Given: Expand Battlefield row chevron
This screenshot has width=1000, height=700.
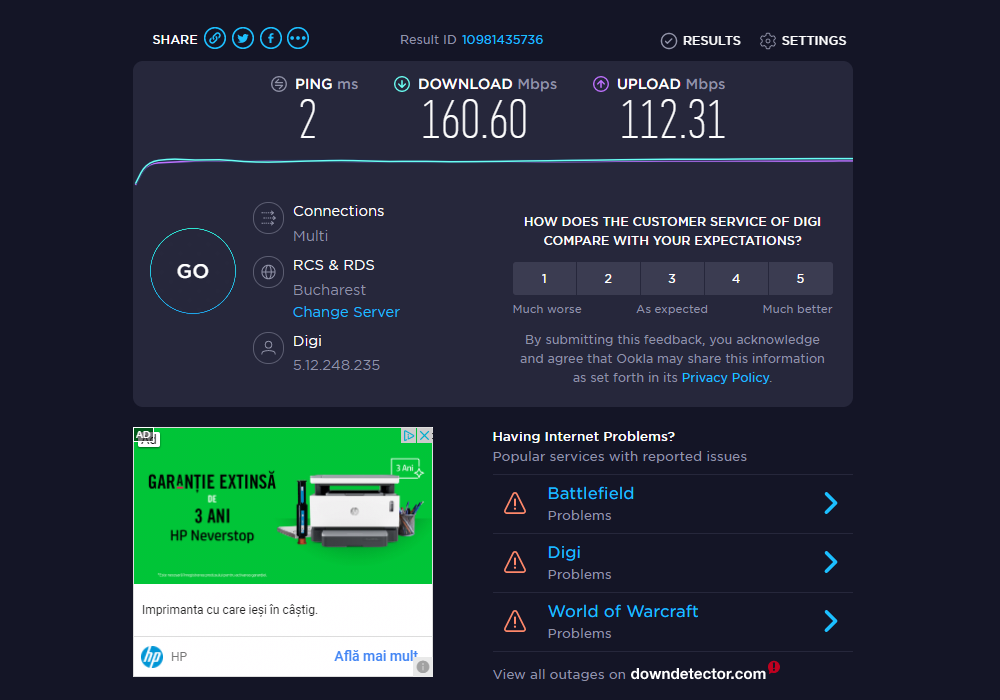Looking at the screenshot, I should (830, 503).
